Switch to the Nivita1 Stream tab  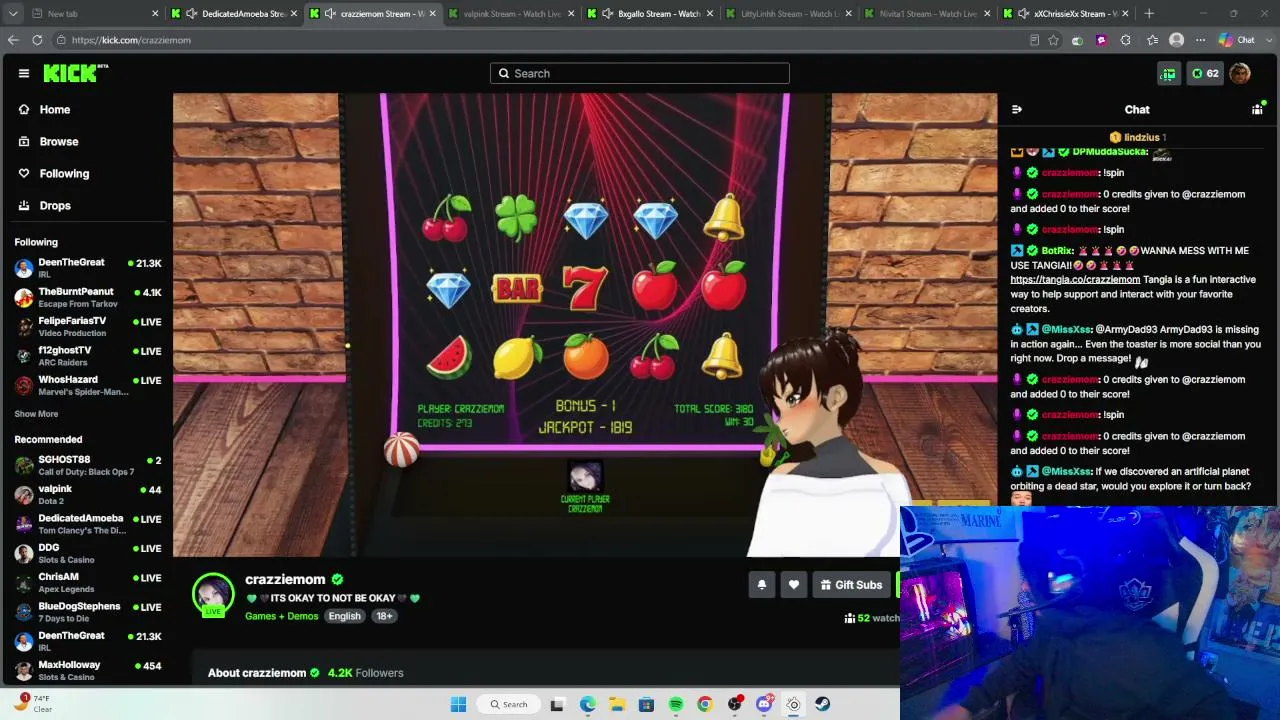(x=927, y=14)
